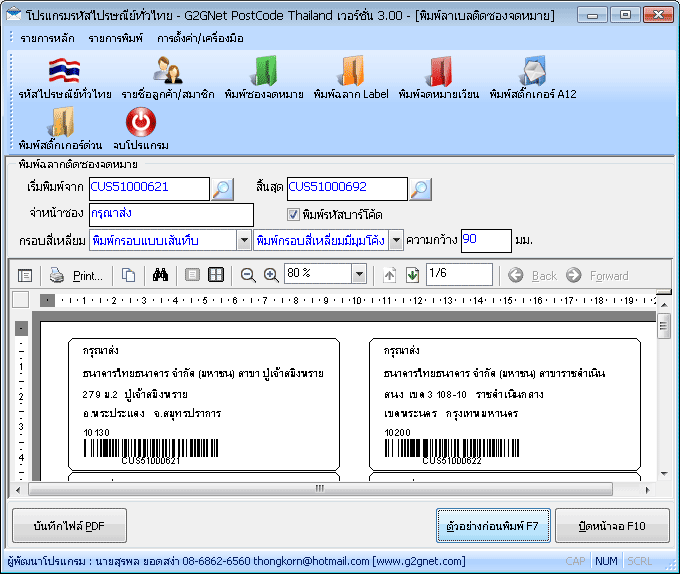Click the envelope app icon in title bar
The image size is (680, 574).
click(x=14, y=14)
